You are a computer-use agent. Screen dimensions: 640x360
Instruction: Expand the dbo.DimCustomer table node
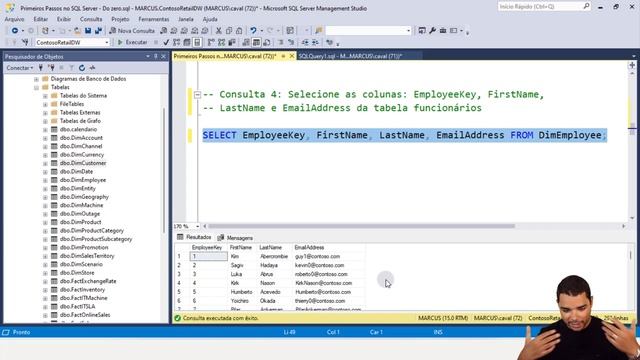(45, 163)
